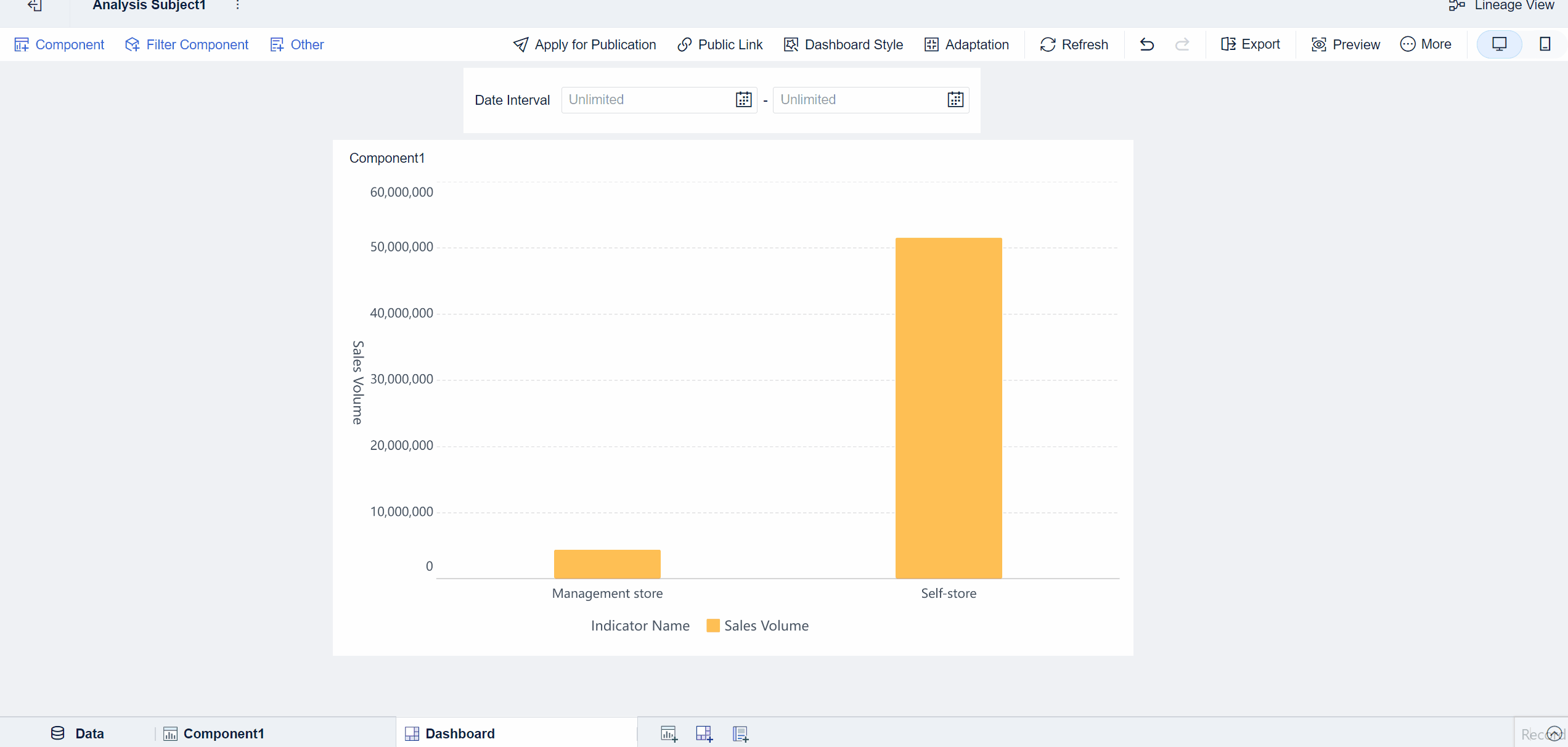Click the back arrow icon at top left
1568x747 pixels.
pos(35,6)
